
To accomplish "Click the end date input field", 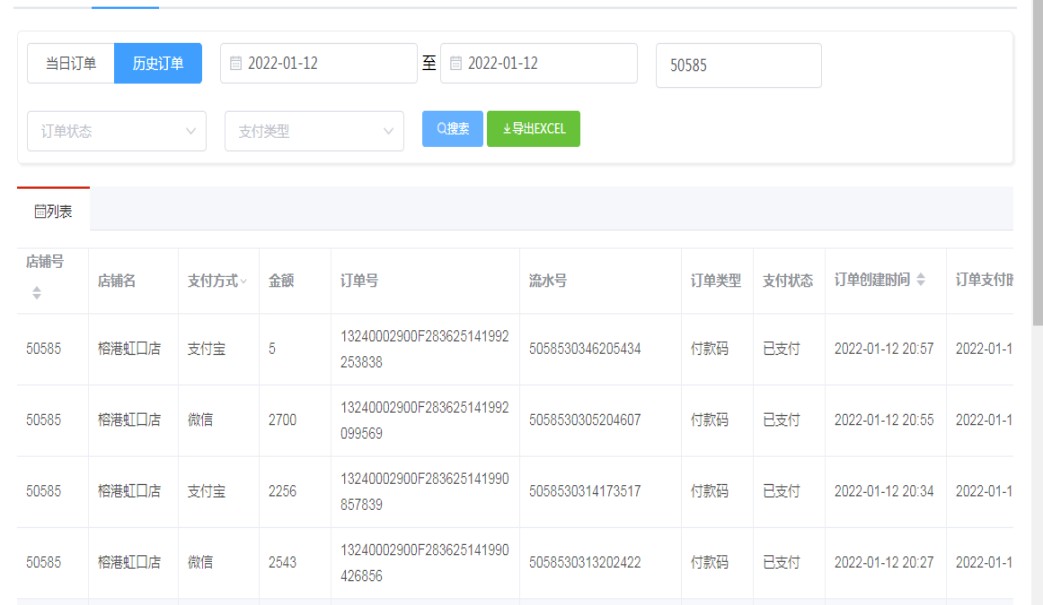I will pos(538,63).
